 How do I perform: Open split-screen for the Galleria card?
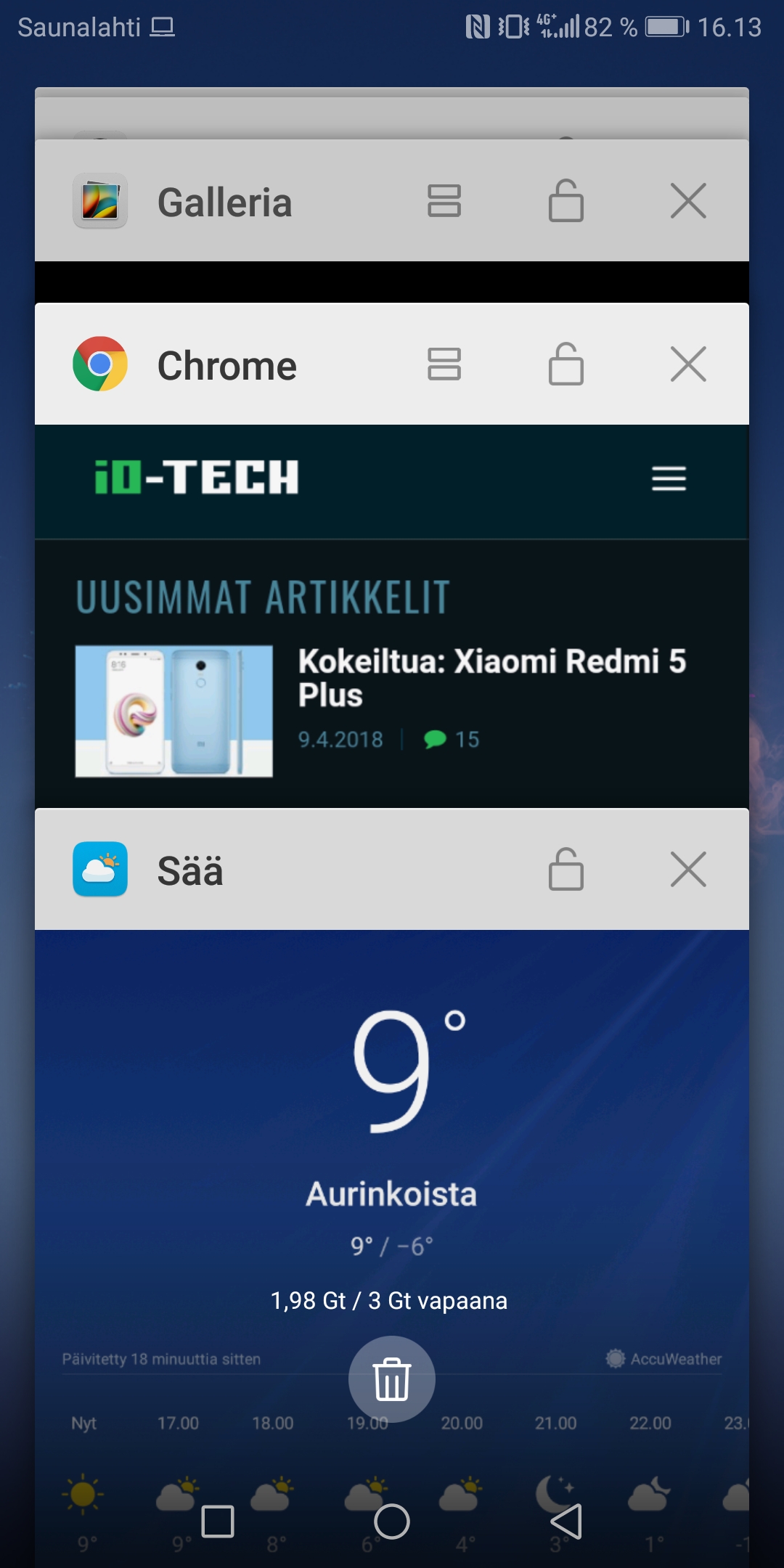(x=444, y=200)
